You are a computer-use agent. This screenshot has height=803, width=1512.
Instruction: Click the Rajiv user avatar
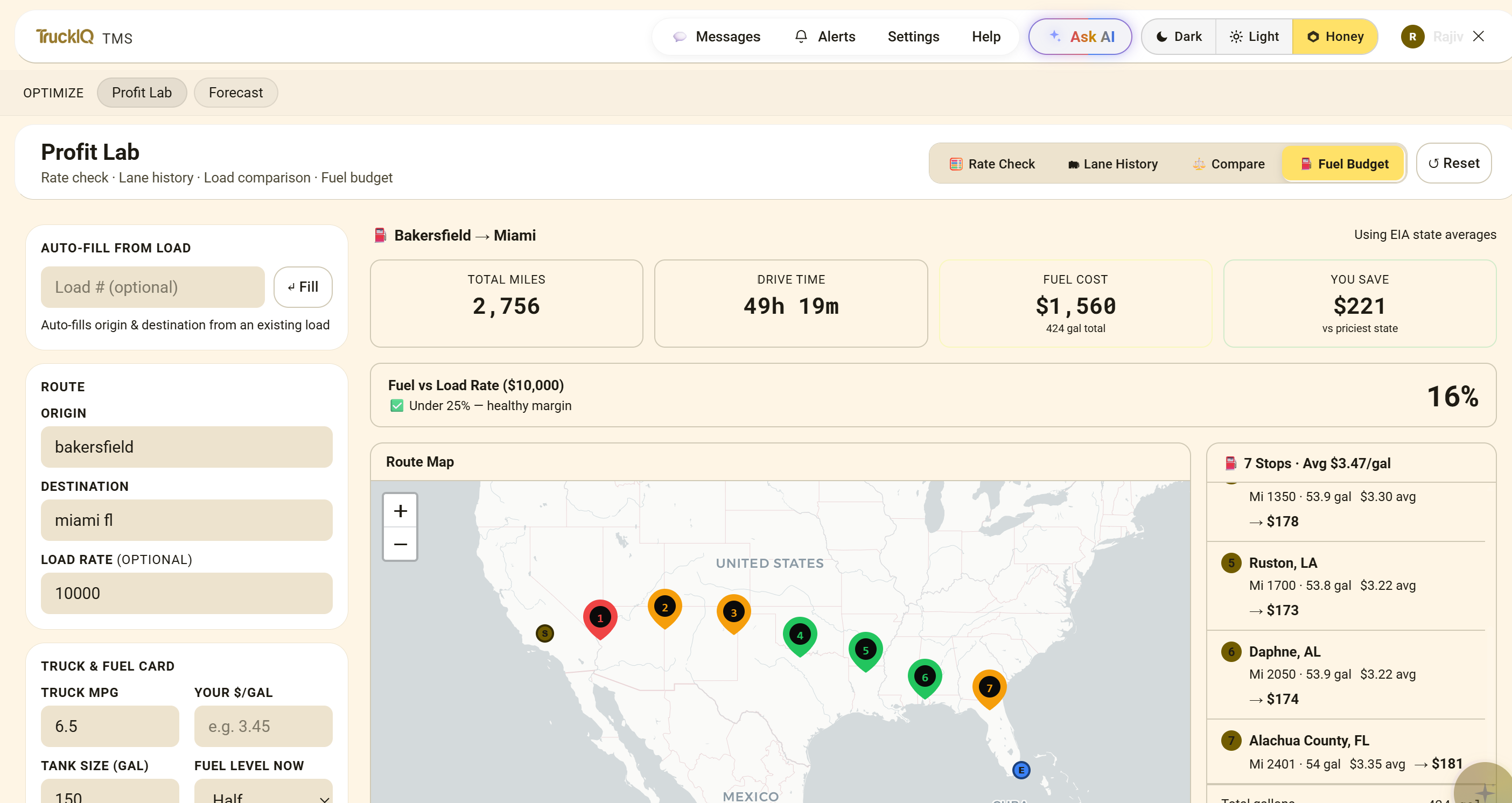1412,37
